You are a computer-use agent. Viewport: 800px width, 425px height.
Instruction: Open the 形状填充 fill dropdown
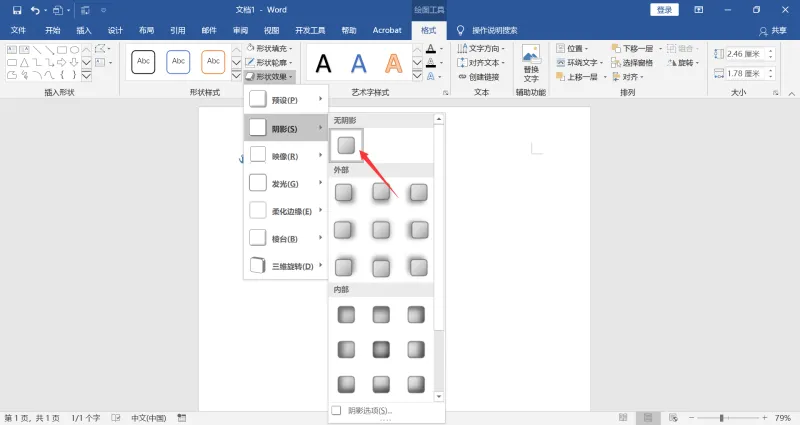tap(269, 48)
